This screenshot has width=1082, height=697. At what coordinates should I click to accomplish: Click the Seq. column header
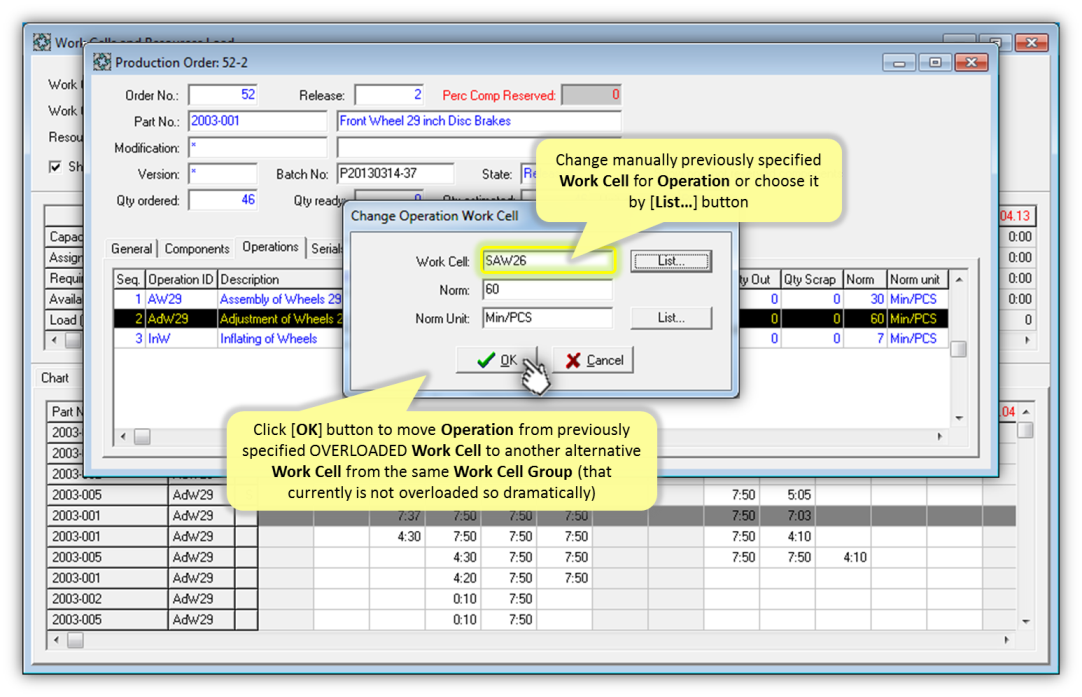coord(129,279)
